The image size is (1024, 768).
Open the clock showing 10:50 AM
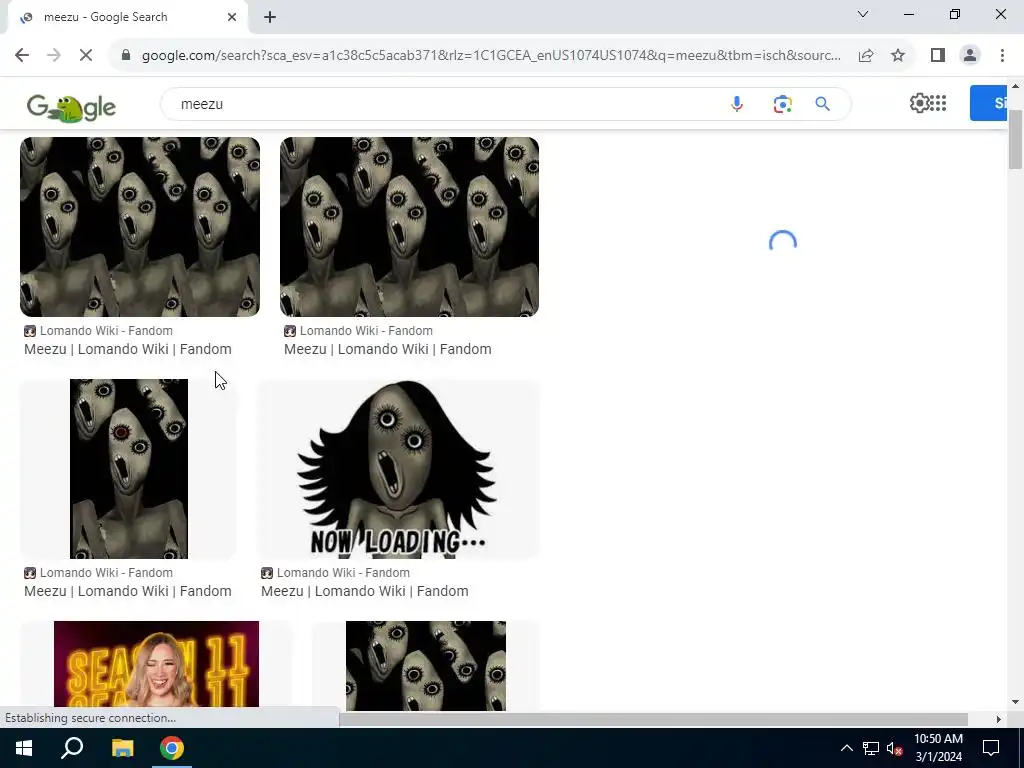[x=938, y=748]
